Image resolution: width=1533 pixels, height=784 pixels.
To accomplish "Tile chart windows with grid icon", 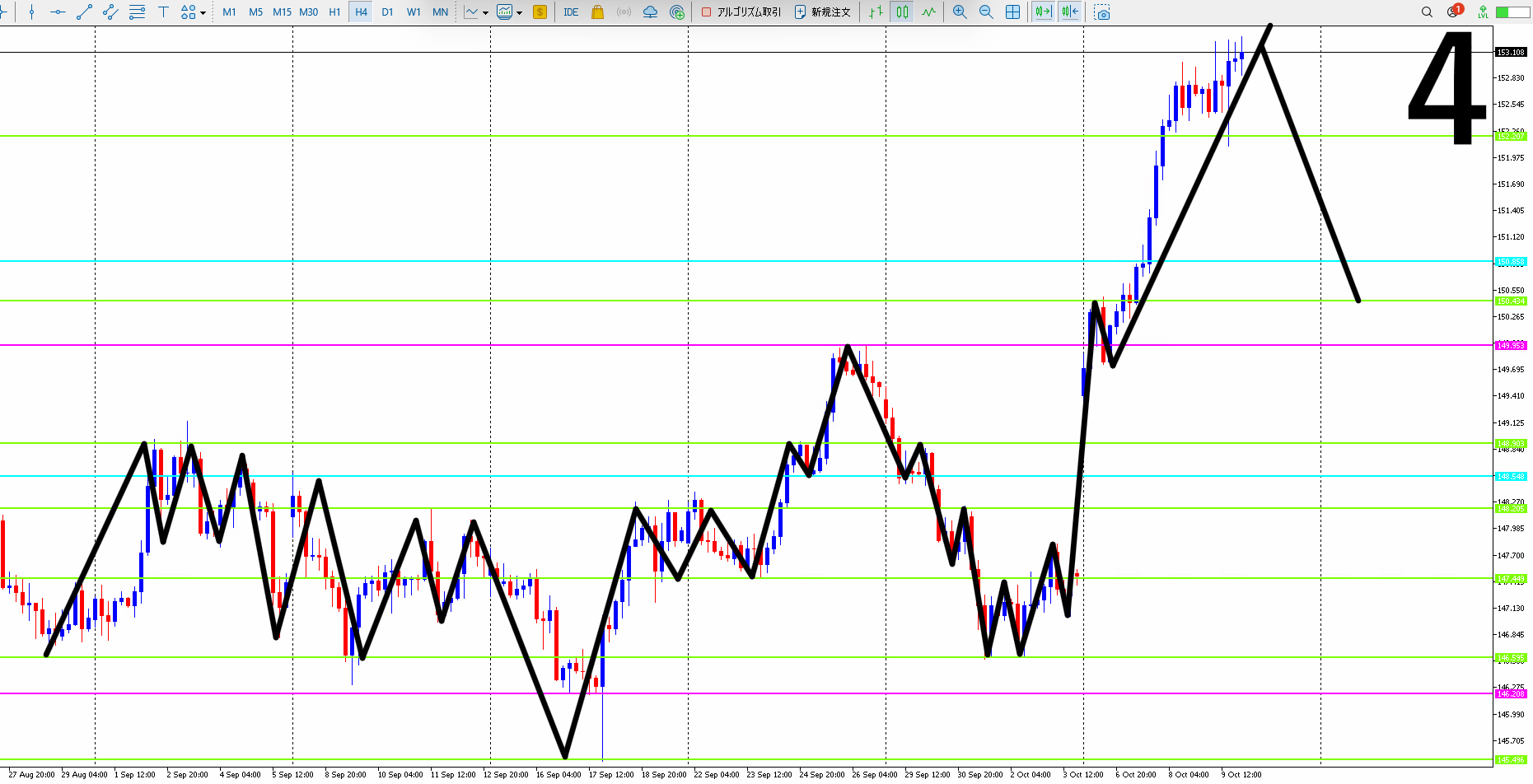I will [1012, 12].
